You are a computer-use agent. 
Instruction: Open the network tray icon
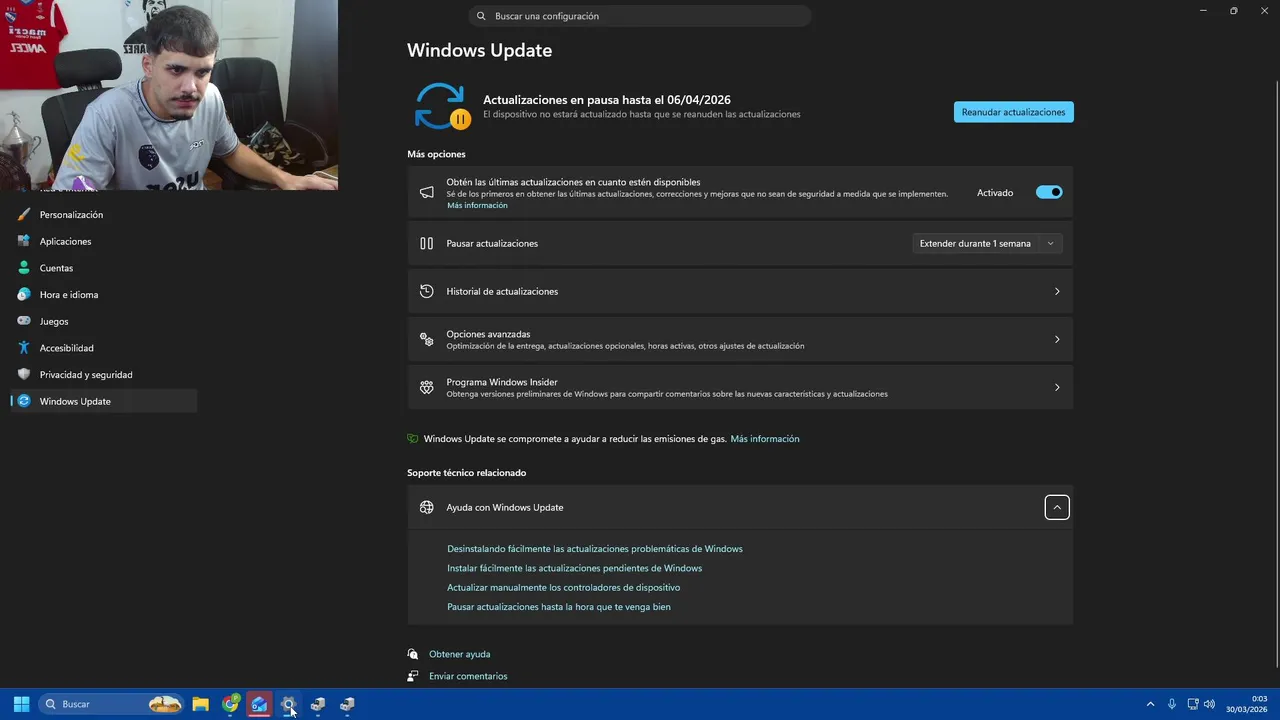(x=1192, y=704)
